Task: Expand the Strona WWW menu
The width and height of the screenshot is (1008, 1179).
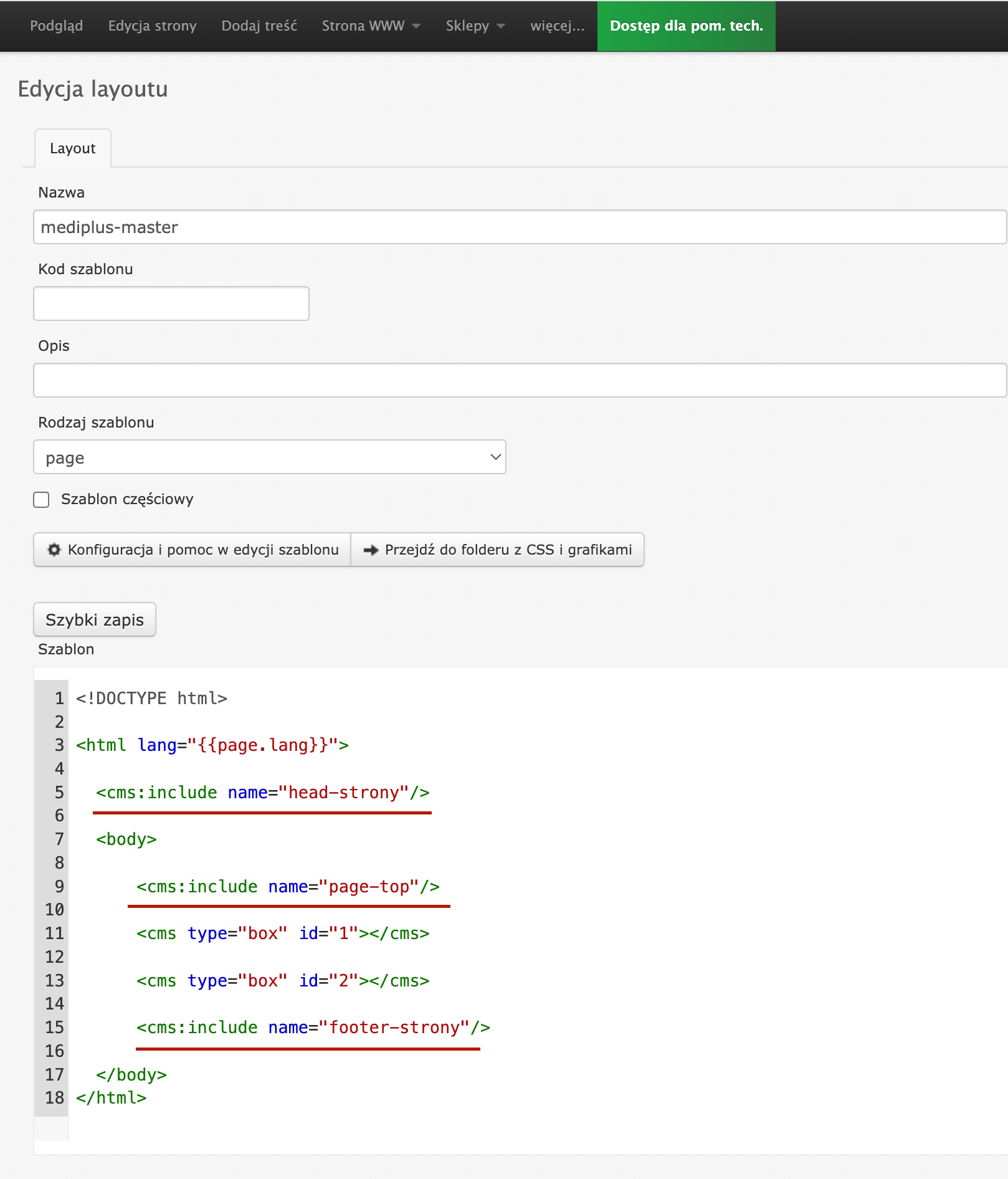Action: click(371, 26)
